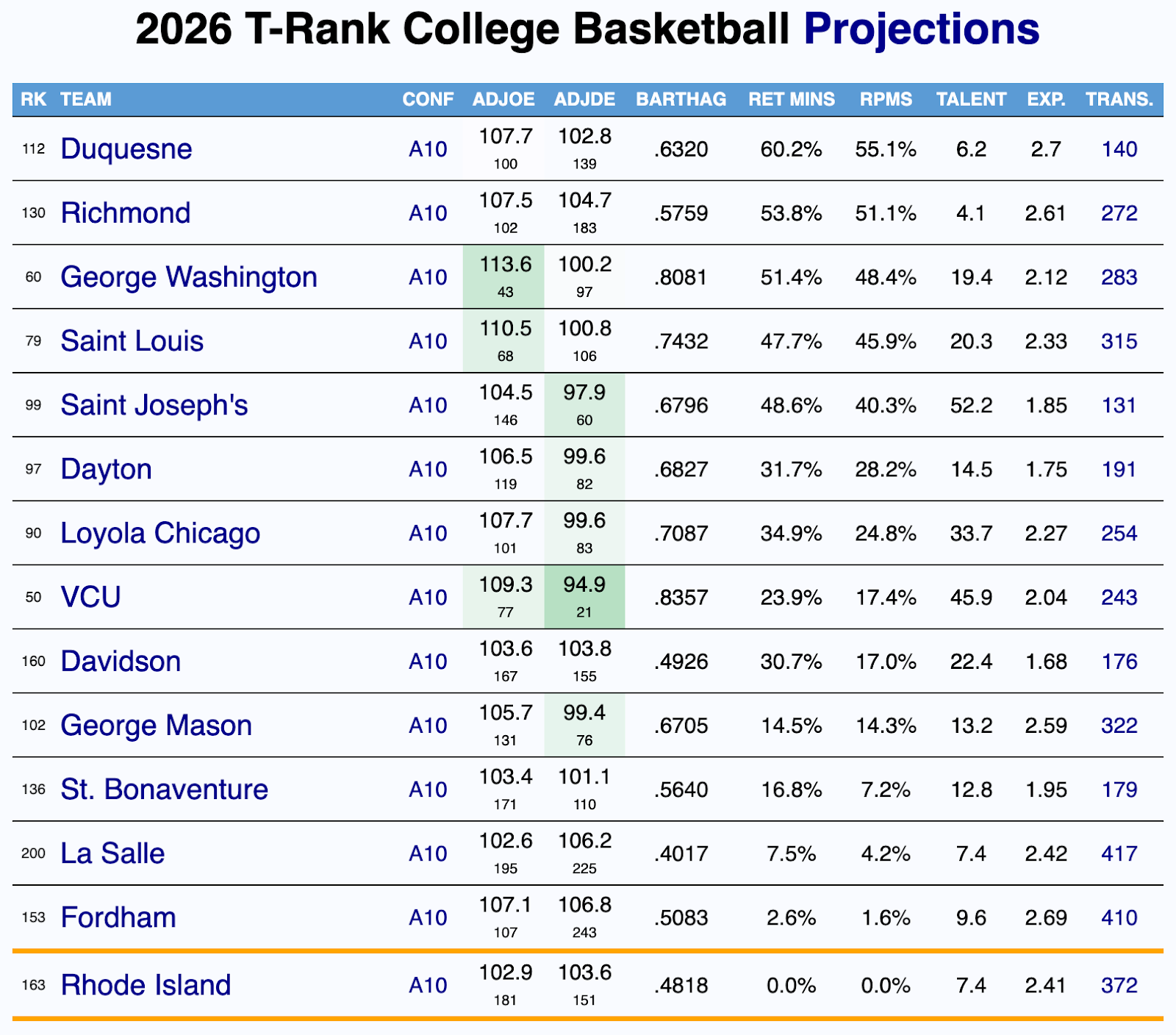
Task: Sort table by ADJOE column header
Action: 503,99
